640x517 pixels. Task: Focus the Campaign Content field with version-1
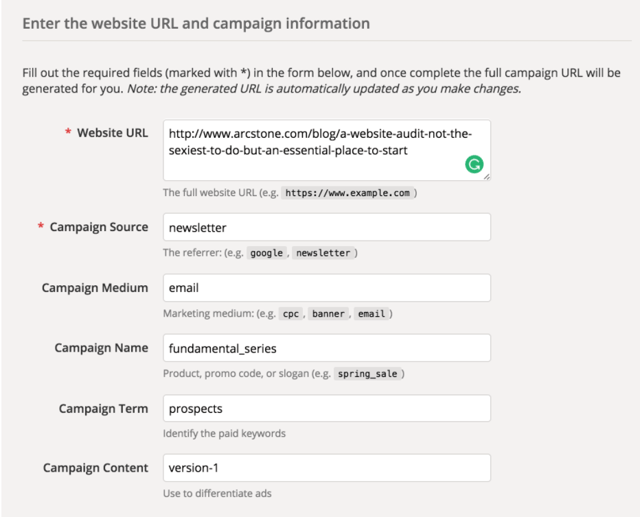tap(326, 468)
